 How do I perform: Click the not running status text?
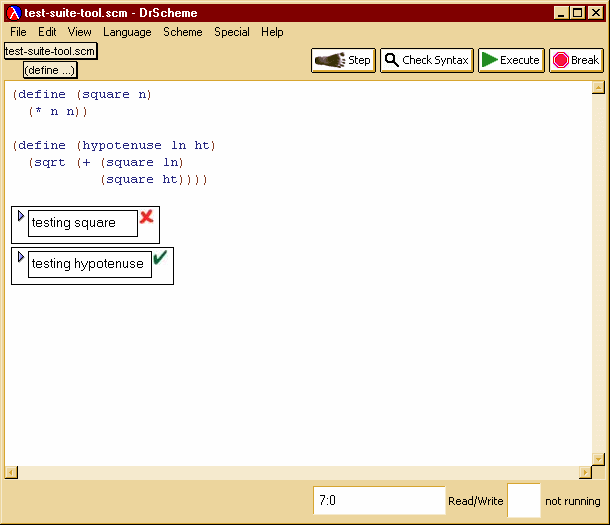pyautogui.click(x=572, y=501)
